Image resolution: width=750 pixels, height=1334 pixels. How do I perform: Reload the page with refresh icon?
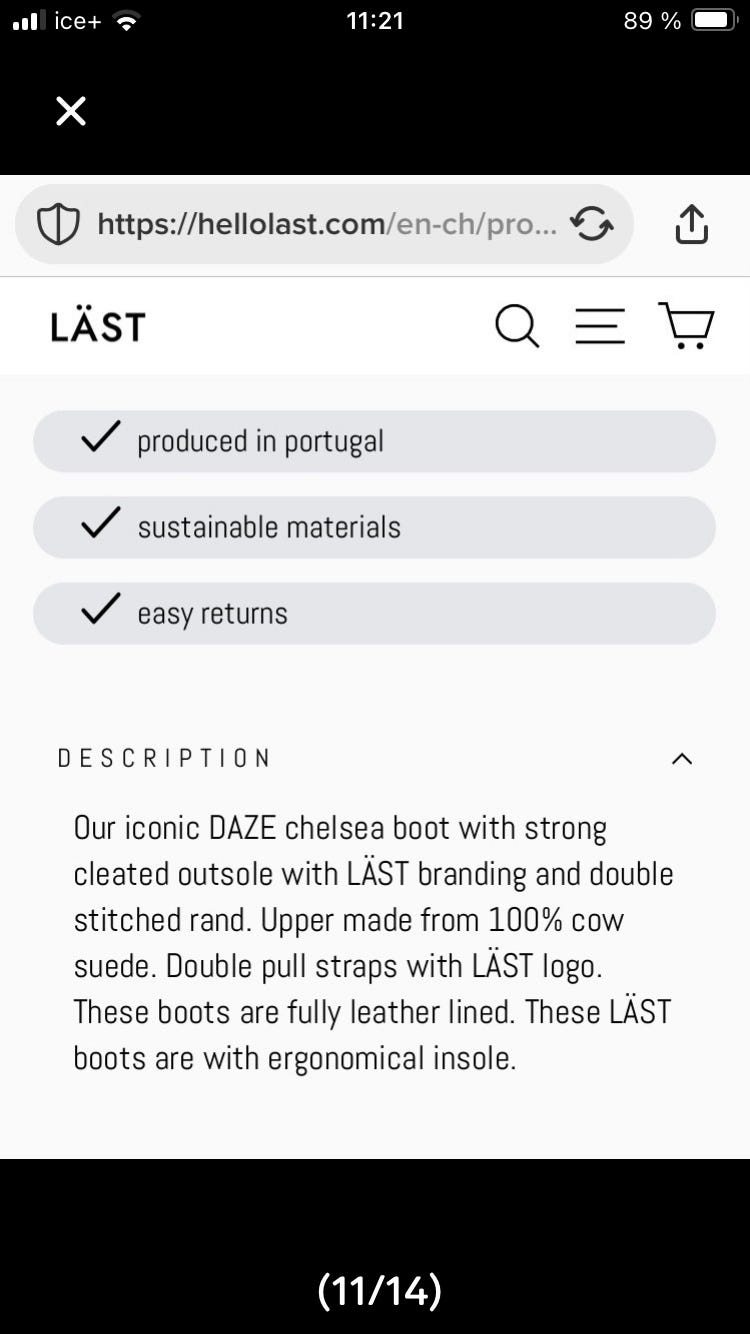pyautogui.click(x=592, y=225)
